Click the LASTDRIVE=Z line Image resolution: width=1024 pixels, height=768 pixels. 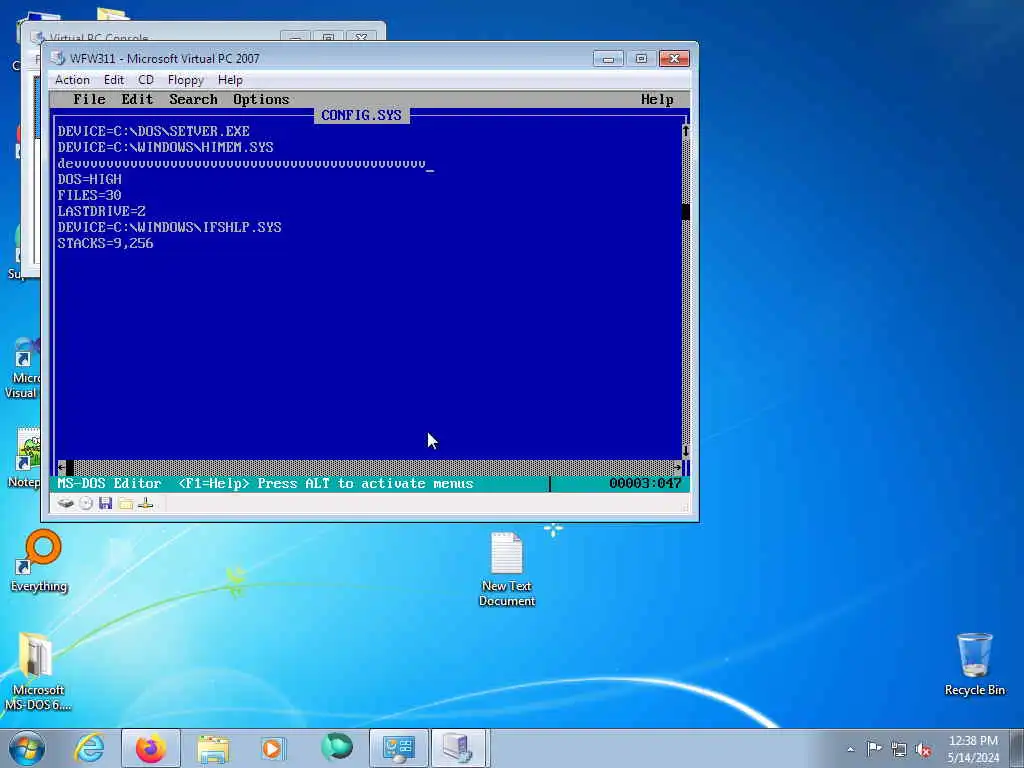pos(101,211)
